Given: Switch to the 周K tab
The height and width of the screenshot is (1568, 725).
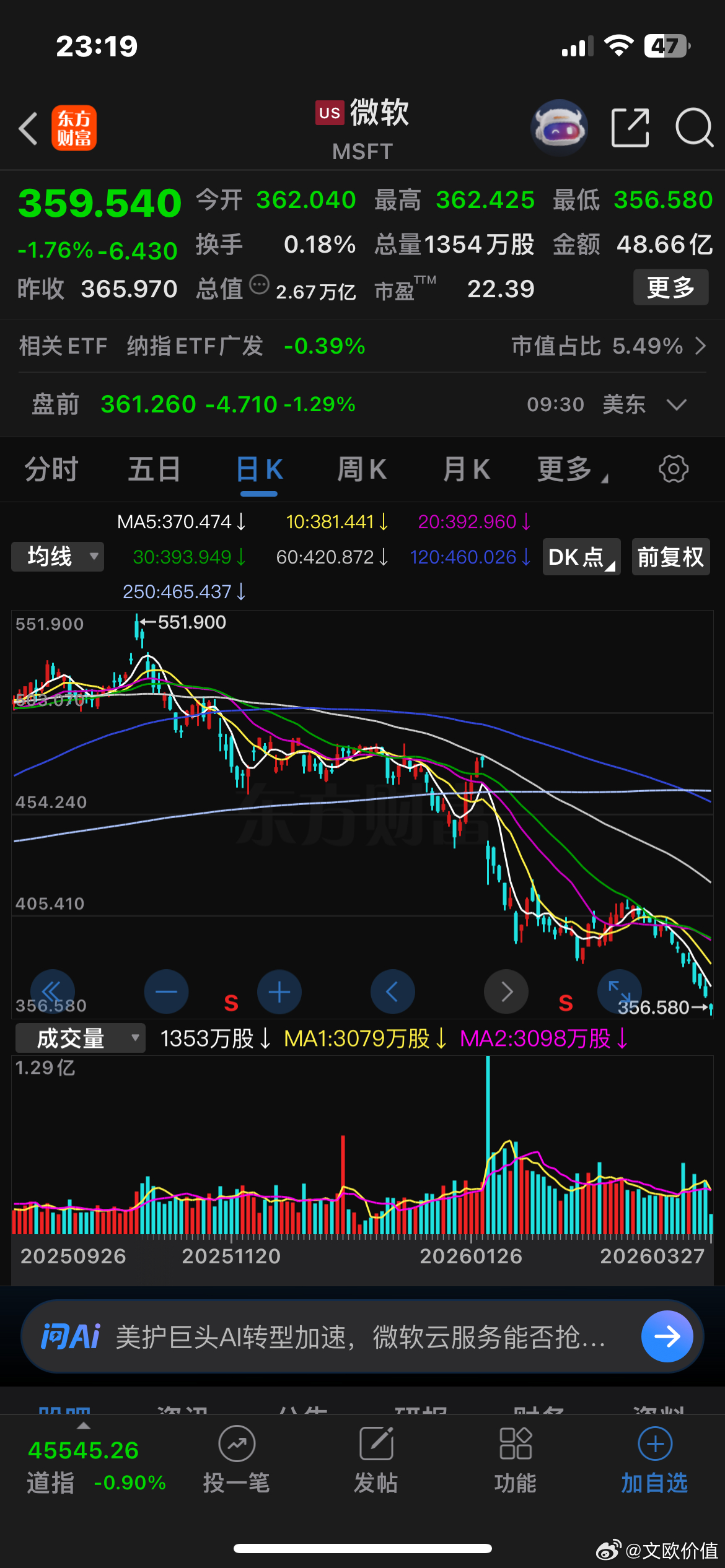Looking at the screenshot, I should click(x=362, y=469).
